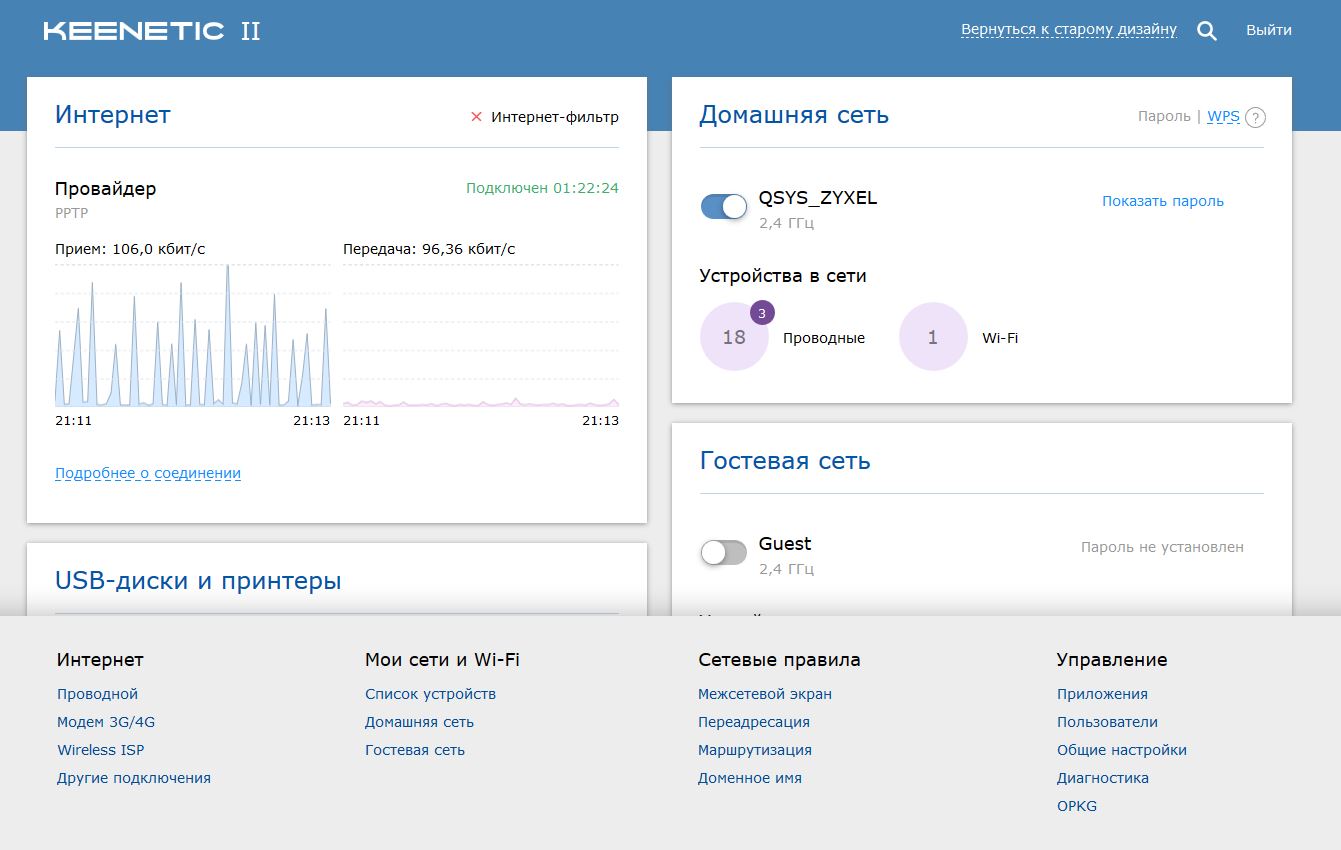Click the Подключен 01:22:24 status

[x=542, y=188]
